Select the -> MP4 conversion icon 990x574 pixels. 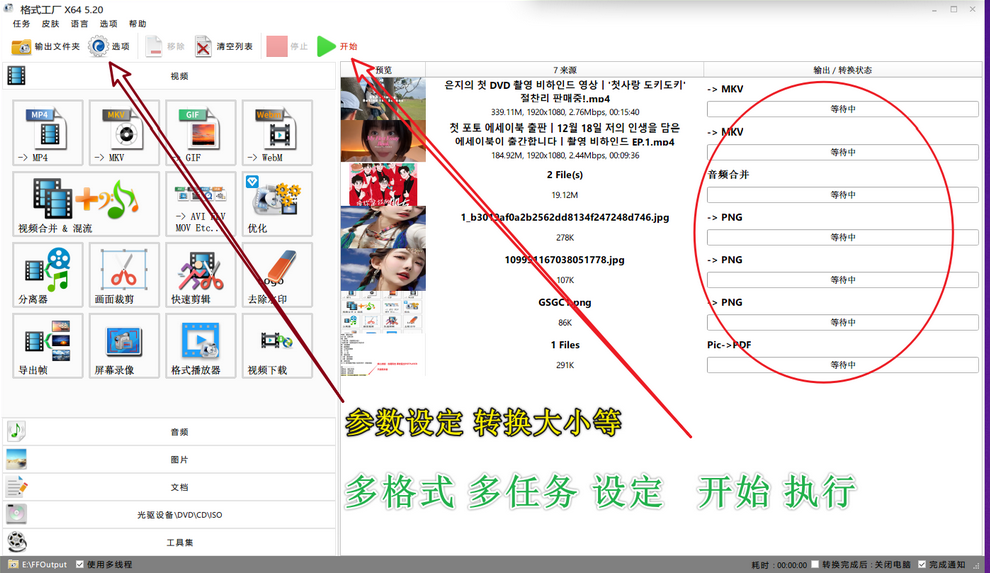[x=47, y=133]
